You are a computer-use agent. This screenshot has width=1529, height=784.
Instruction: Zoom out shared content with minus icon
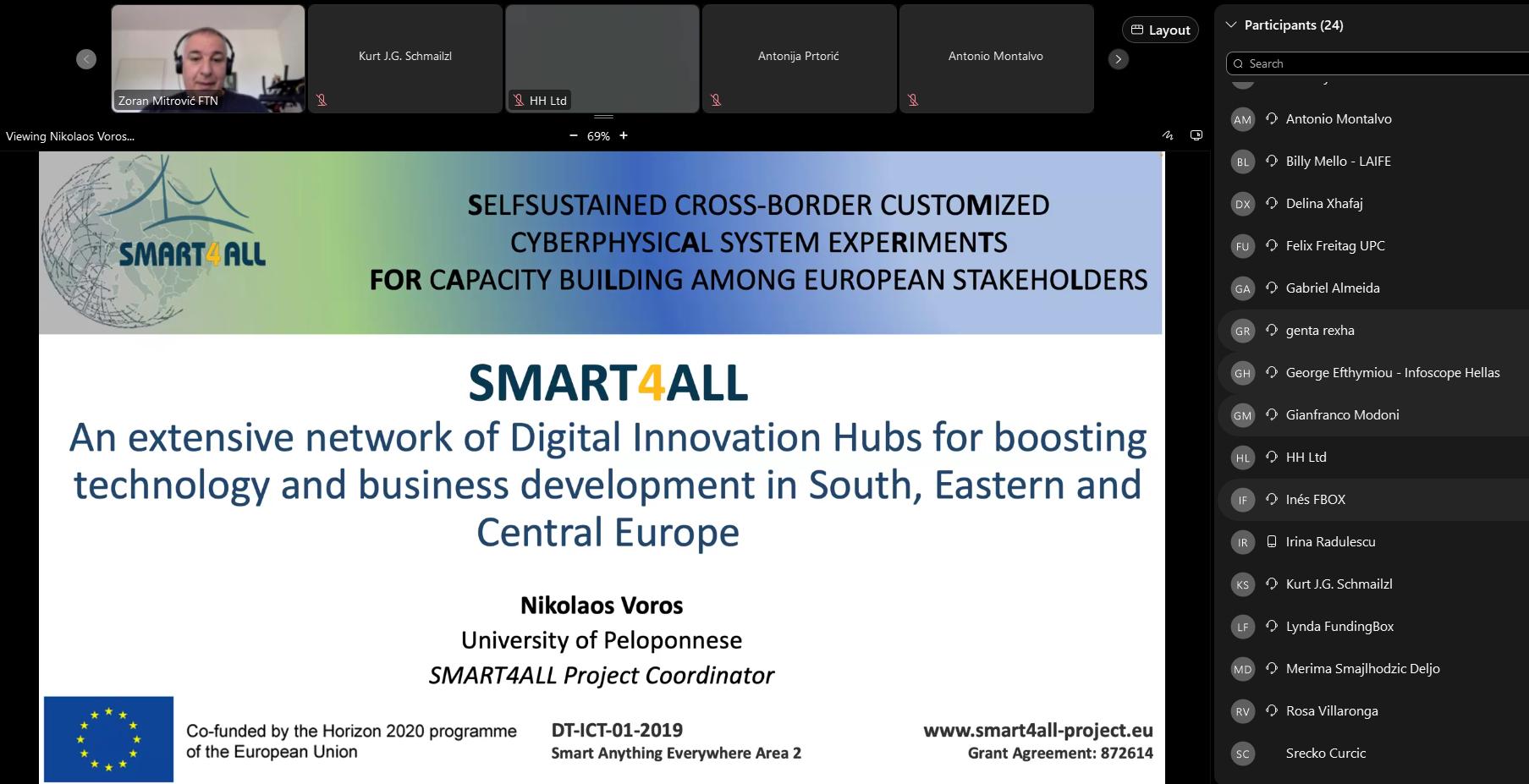(573, 135)
